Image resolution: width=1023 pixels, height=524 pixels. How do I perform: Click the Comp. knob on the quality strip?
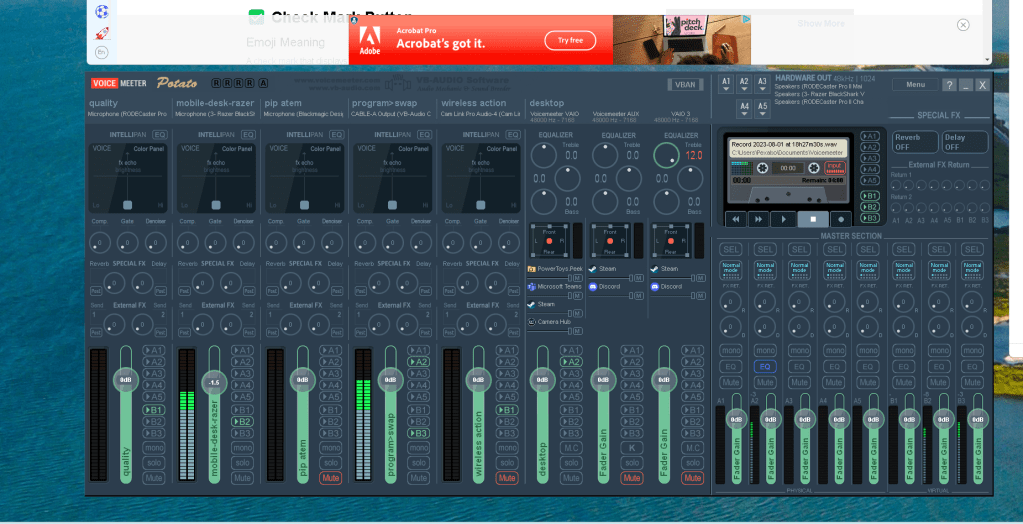click(x=100, y=243)
